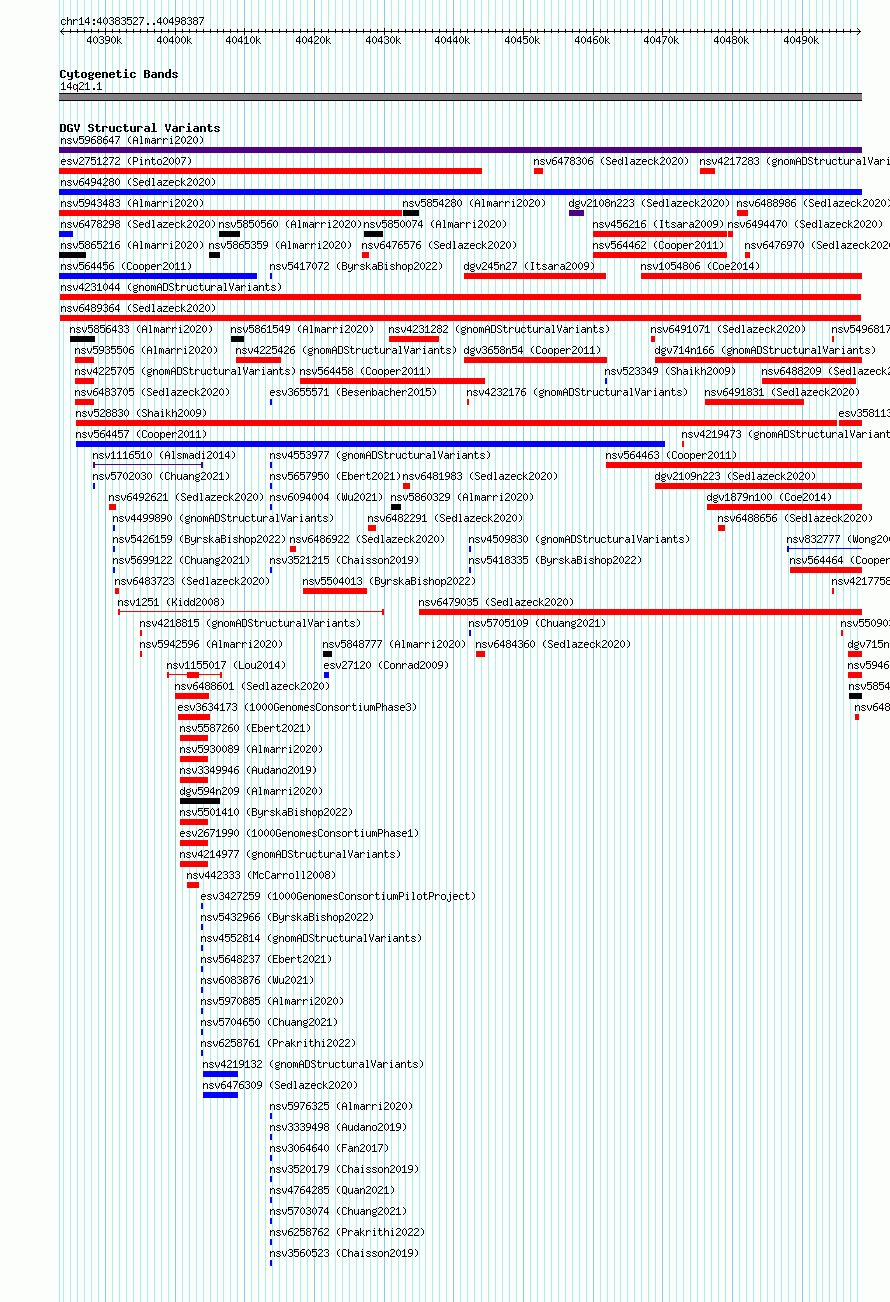The image size is (890, 1302).
Task: Open the esv2751272 (Pinto2007) variant label
Action: [x=125, y=161]
